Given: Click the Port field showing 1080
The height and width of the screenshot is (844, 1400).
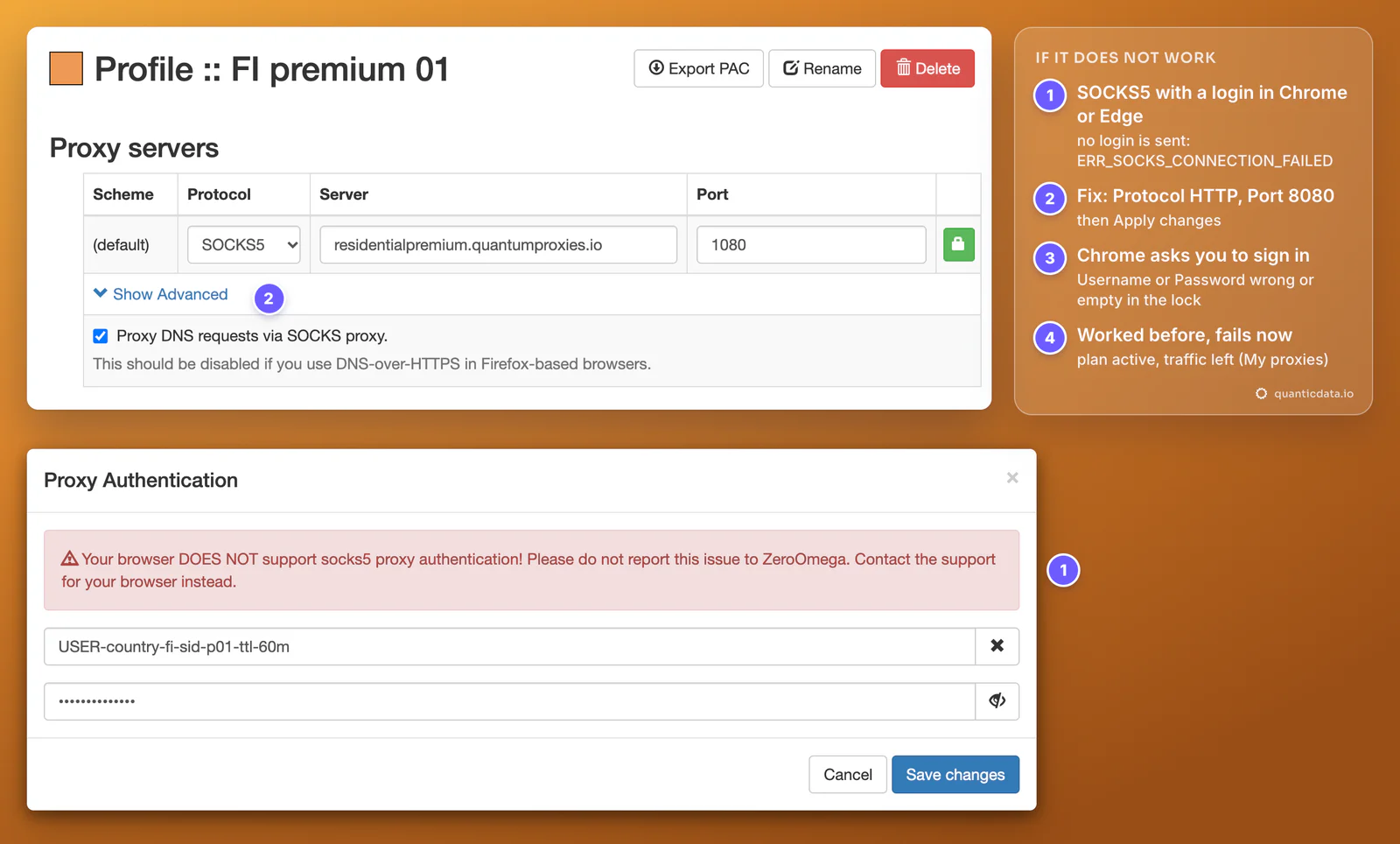Looking at the screenshot, I should coord(811,245).
